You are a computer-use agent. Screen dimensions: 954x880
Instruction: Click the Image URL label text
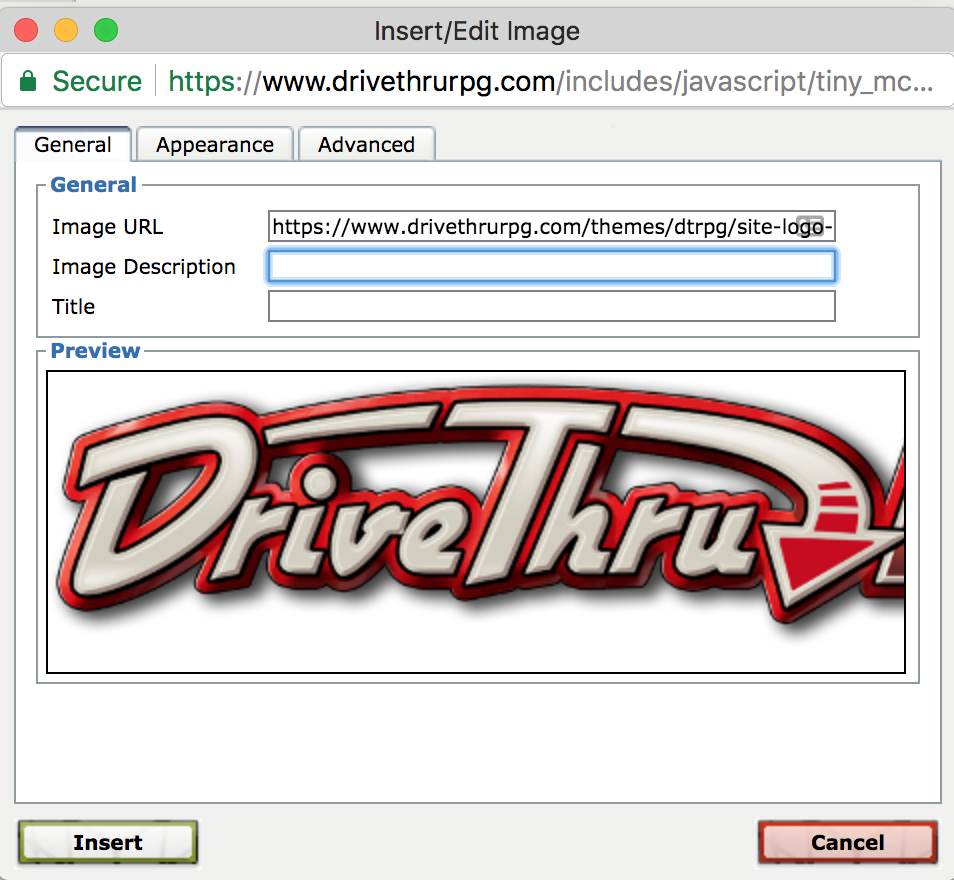107,227
